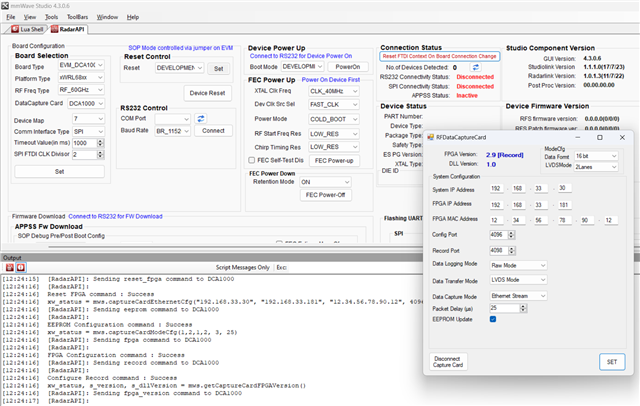Switch to the Lua Shell tab
Image resolution: width=640 pixels, height=406 pixels.
[x=27, y=29]
